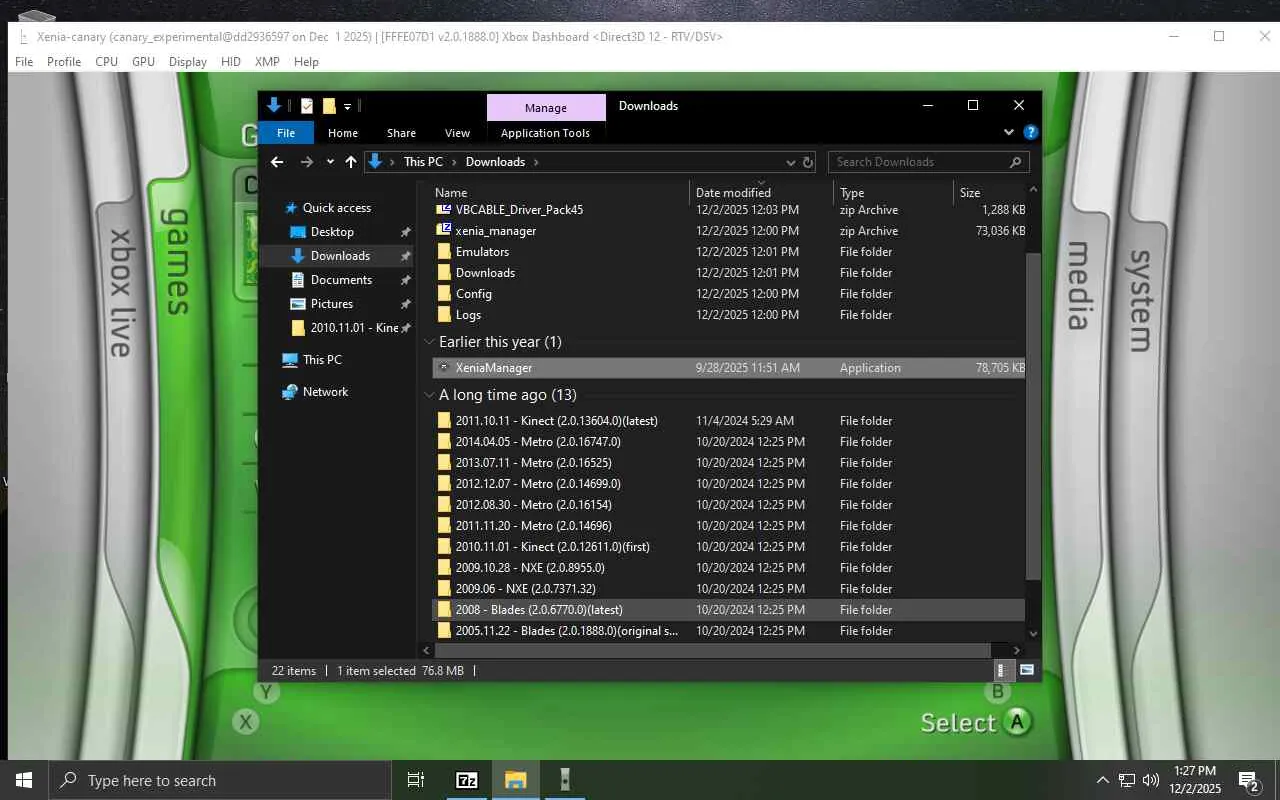
Task: Collapse the 'Earlier this year (1)' group
Action: pos(430,342)
